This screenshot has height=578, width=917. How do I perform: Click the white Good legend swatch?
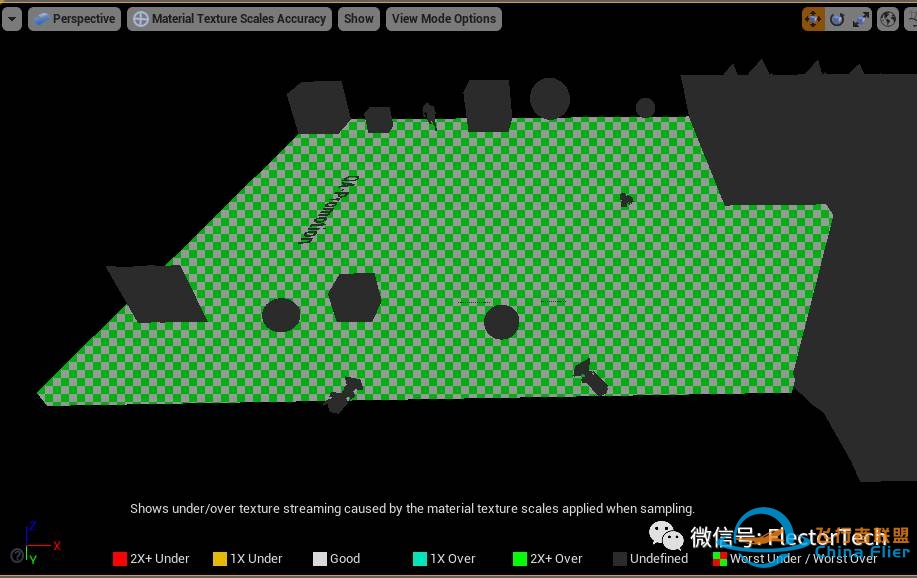pos(320,559)
